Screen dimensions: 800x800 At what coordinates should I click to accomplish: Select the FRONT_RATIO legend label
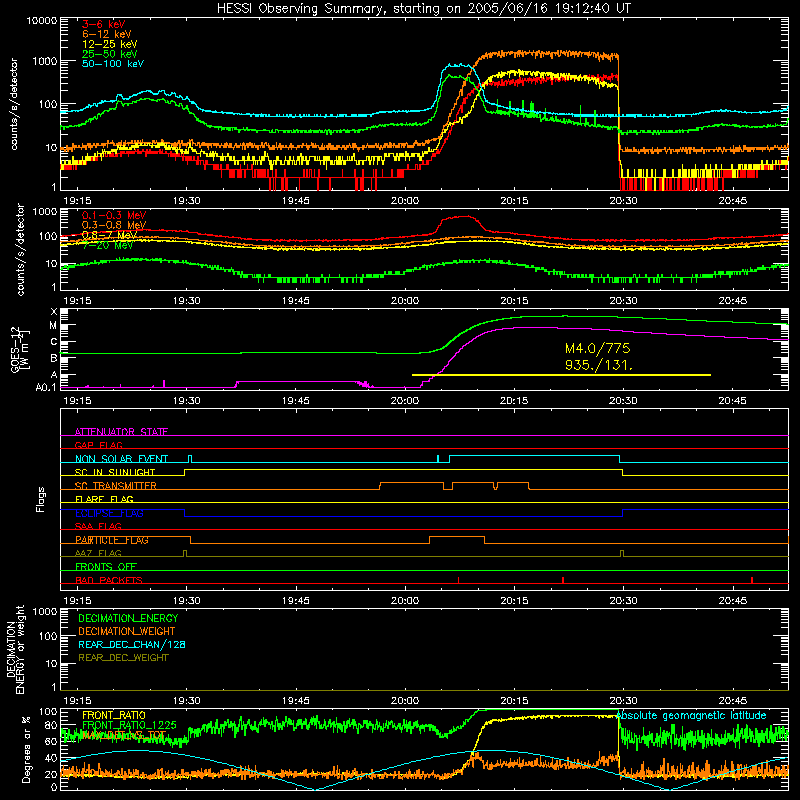(x=114, y=715)
